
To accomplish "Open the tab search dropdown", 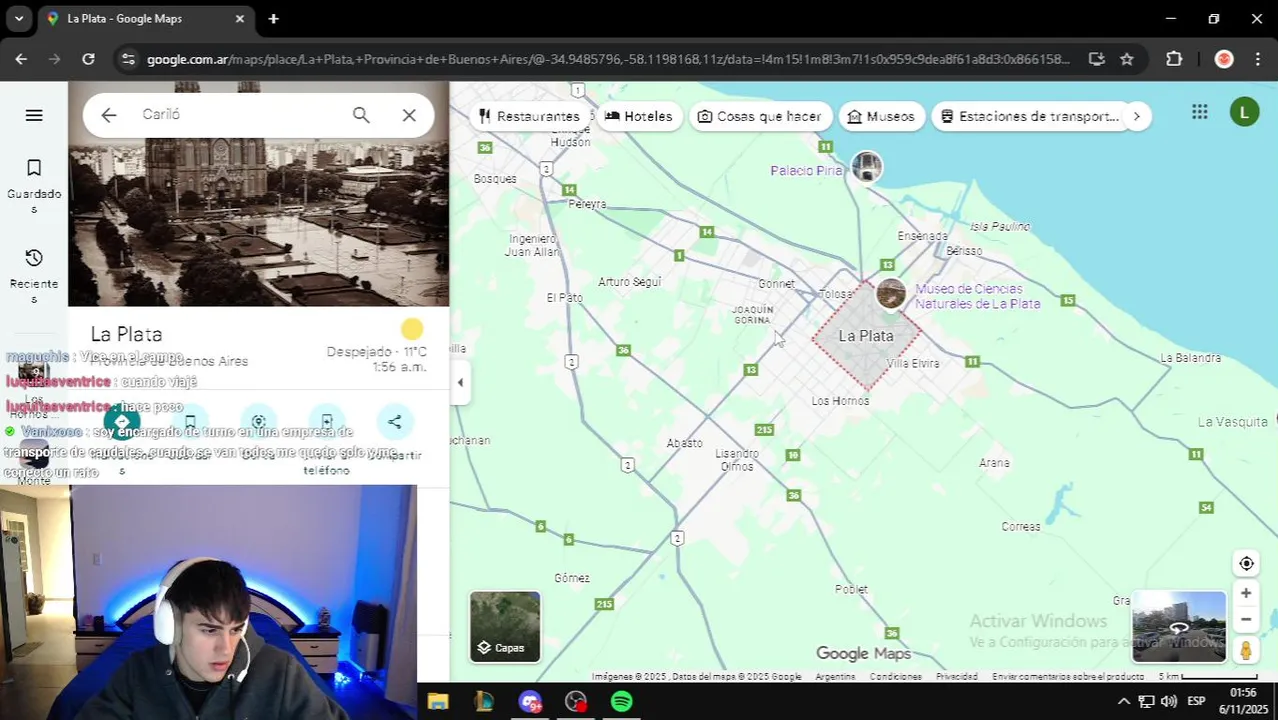I will (18, 18).
